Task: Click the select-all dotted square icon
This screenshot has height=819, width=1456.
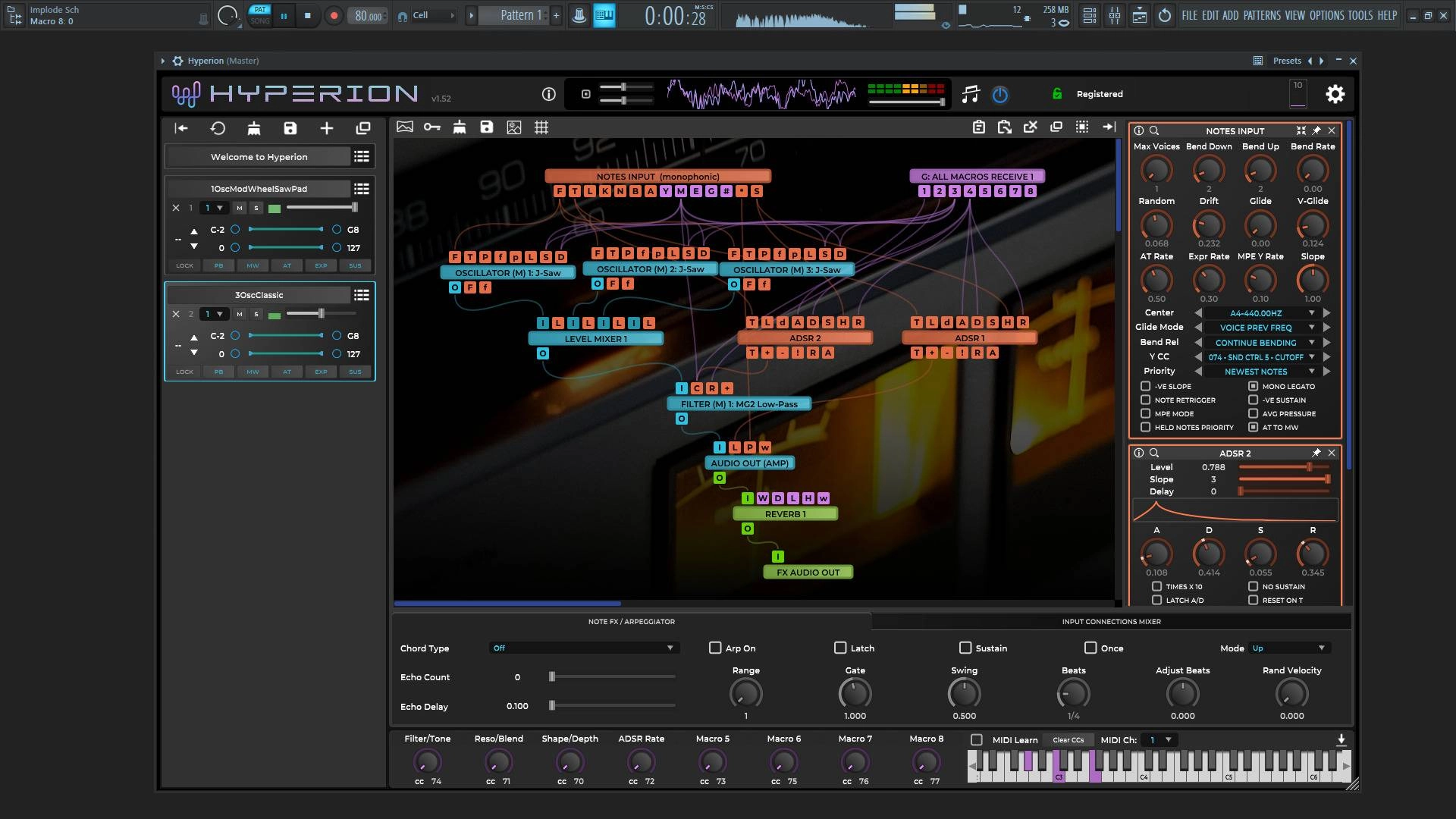Action: (x=1082, y=127)
